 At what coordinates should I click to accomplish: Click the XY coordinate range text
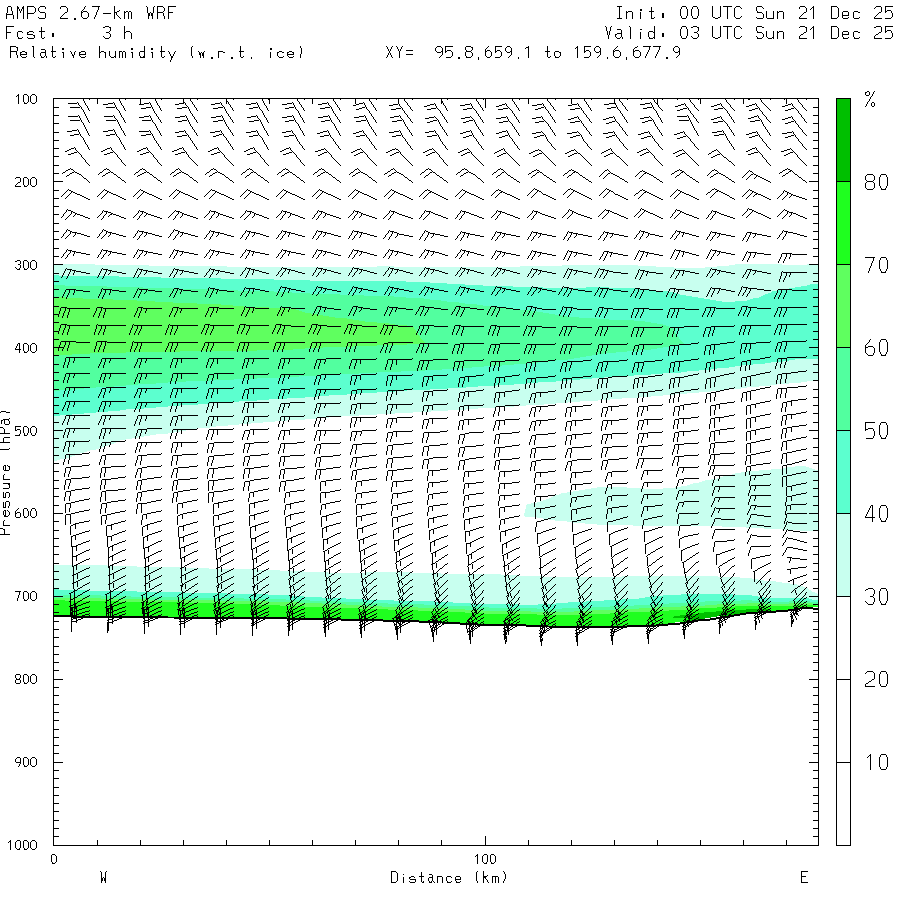pyautogui.click(x=533, y=52)
